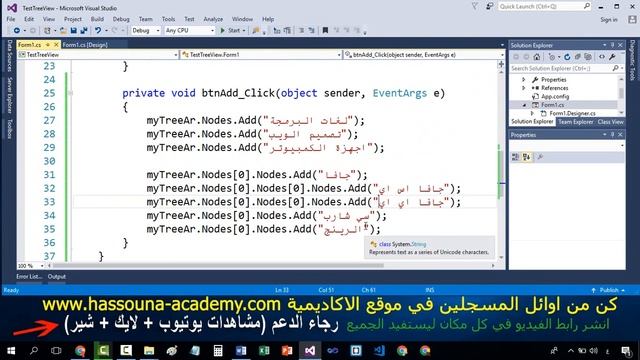Open the Tools menu
The width and height of the screenshot is (640, 360).
click(168, 19)
